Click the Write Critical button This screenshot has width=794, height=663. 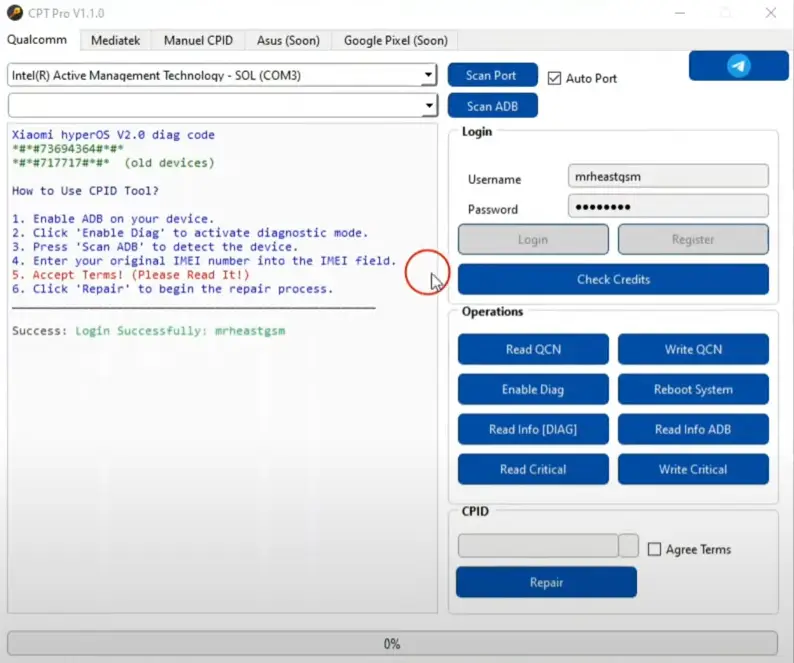(x=693, y=469)
